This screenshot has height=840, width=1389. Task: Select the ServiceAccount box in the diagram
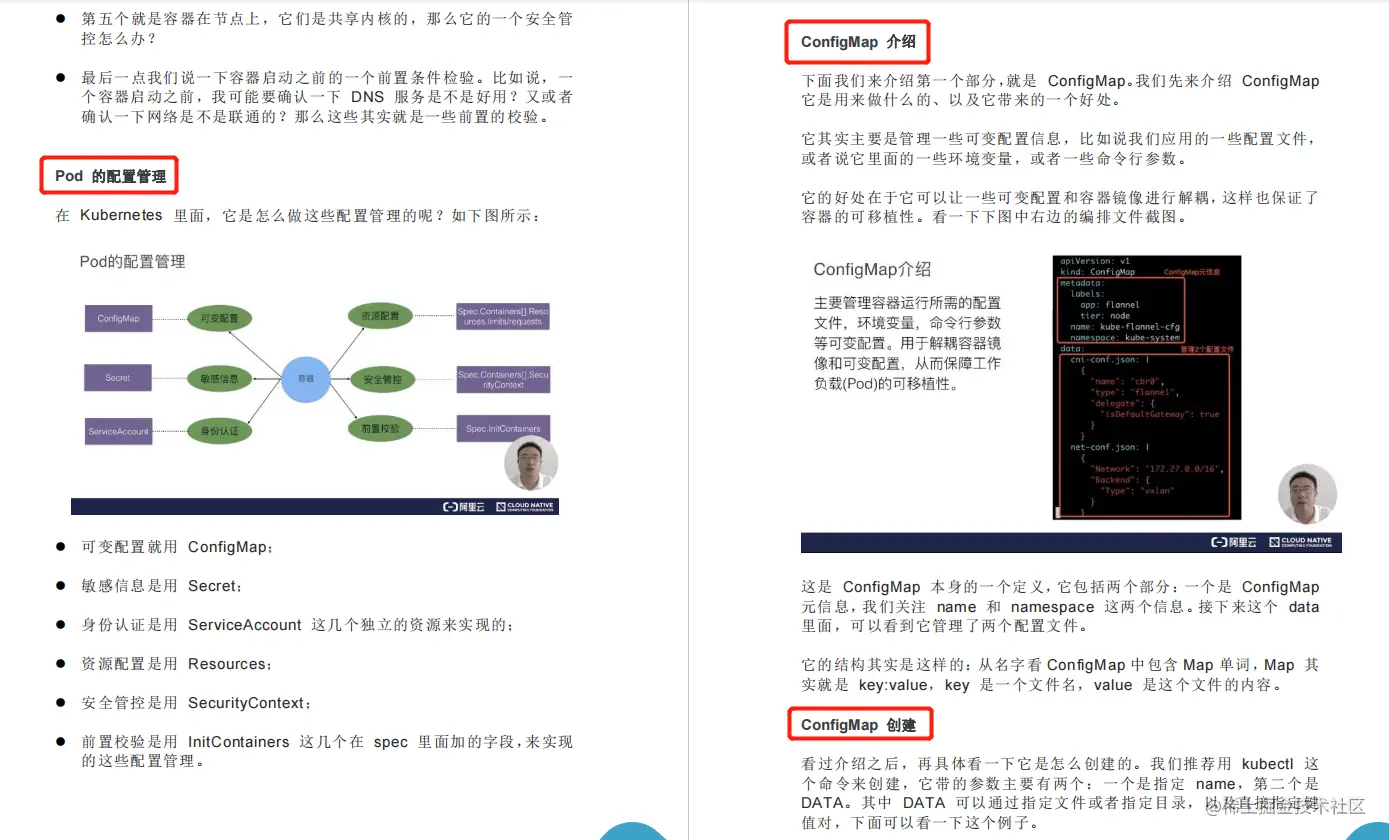(x=118, y=431)
